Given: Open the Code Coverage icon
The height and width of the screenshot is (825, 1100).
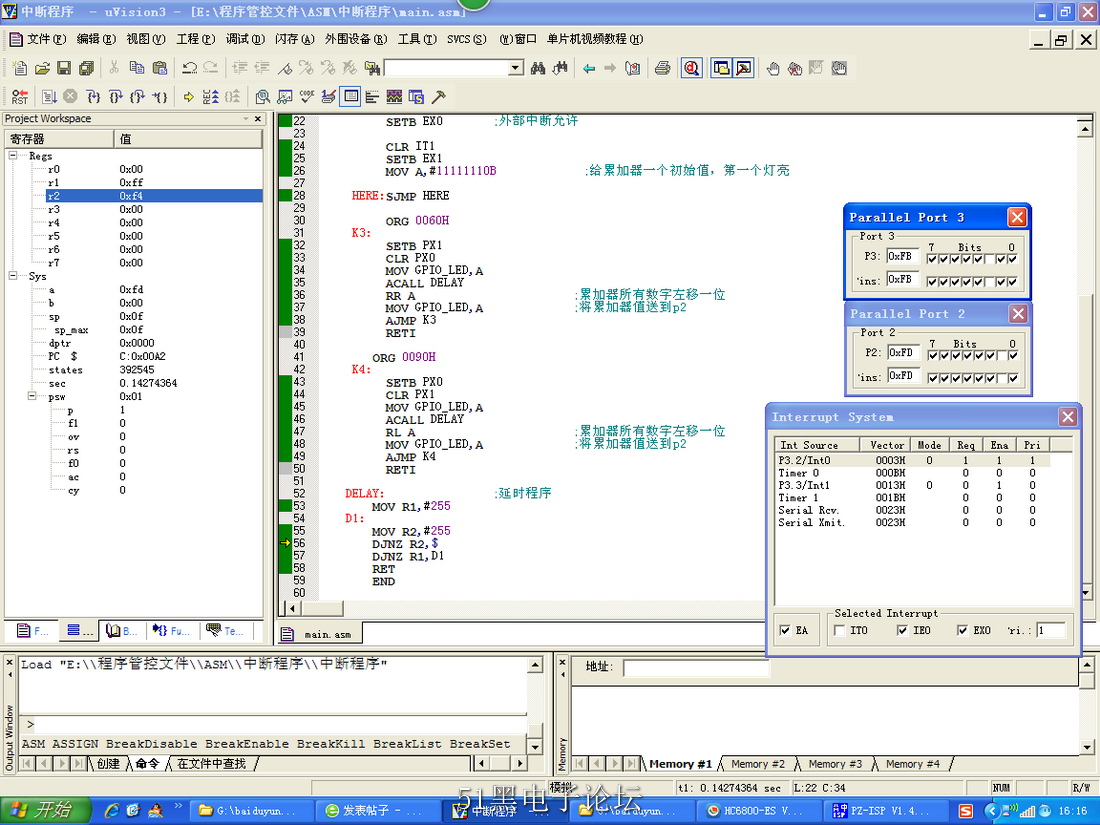Looking at the screenshot, I should 307,97.
